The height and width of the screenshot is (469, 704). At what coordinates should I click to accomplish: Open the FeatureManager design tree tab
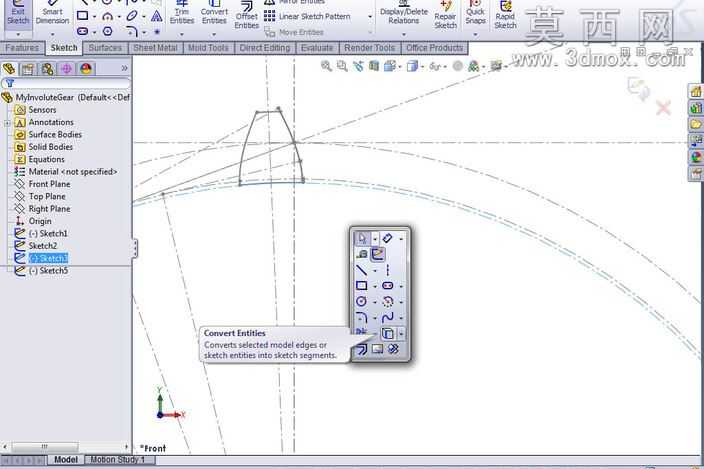pos(9,69)
